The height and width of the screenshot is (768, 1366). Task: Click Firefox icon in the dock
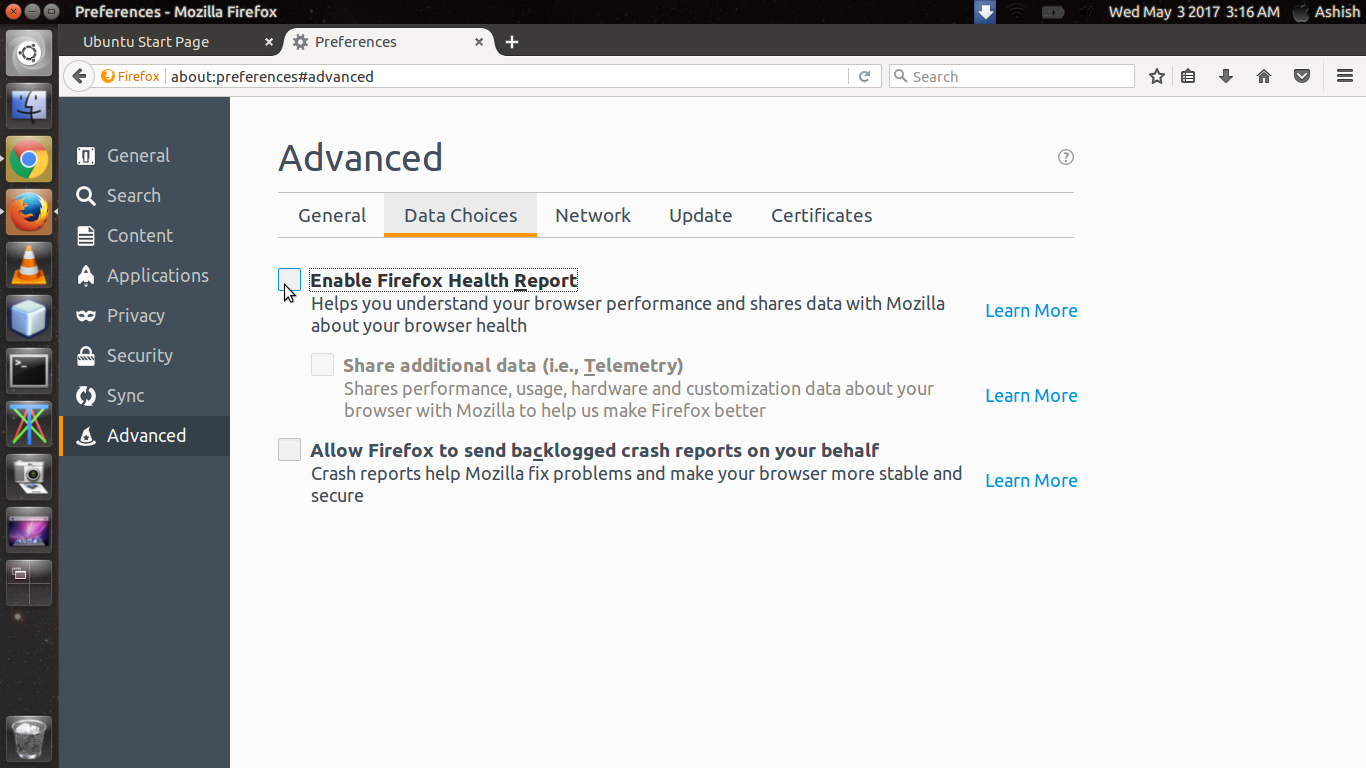point(29,212)
